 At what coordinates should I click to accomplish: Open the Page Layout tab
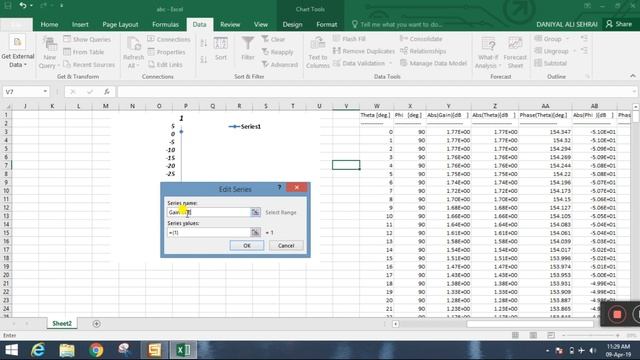120,24
